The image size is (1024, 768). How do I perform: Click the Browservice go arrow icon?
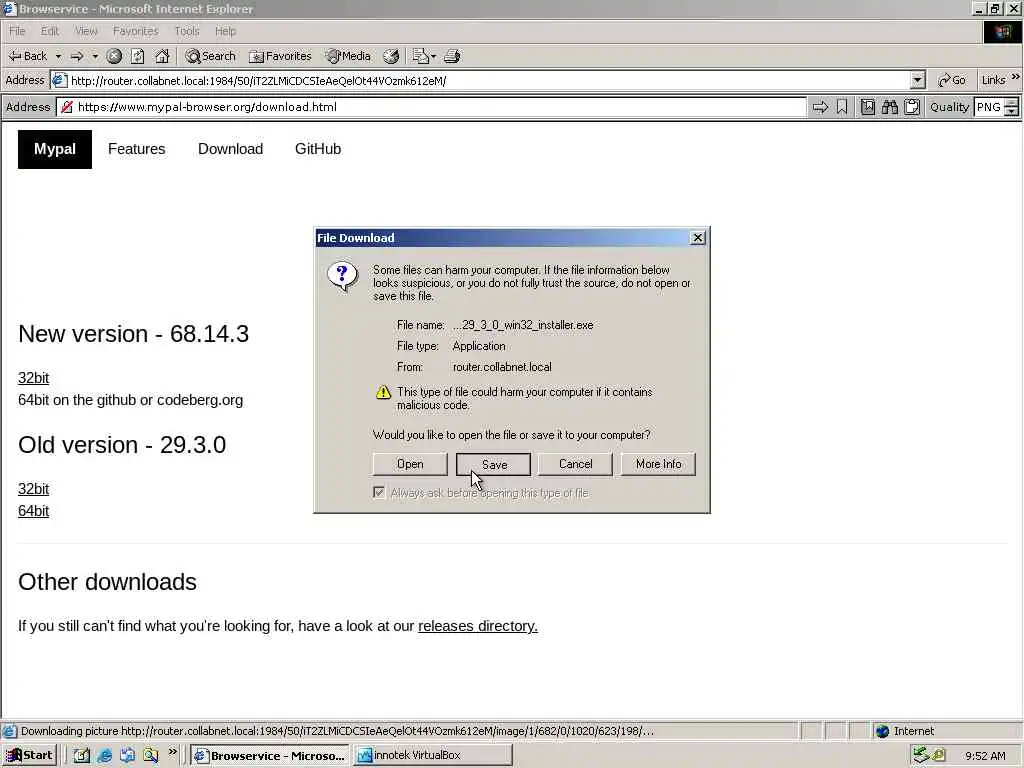(820, 107)
